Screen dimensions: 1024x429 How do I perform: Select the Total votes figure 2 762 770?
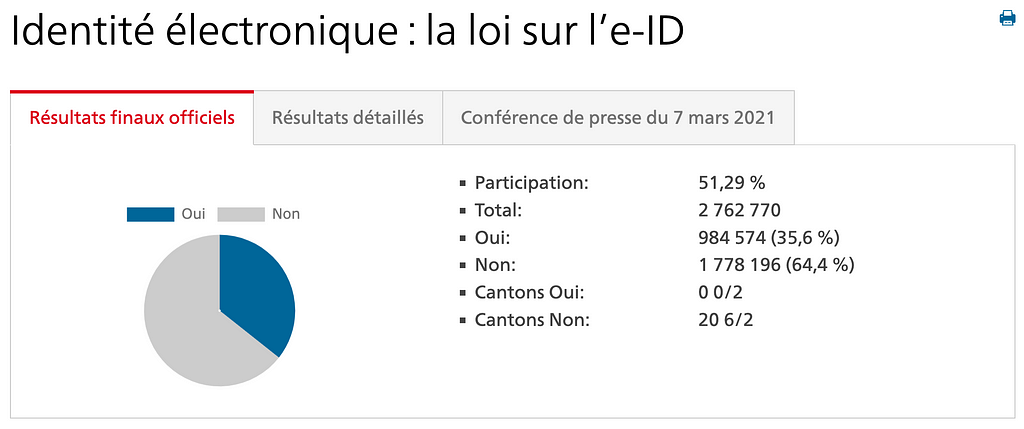(739, 210)
